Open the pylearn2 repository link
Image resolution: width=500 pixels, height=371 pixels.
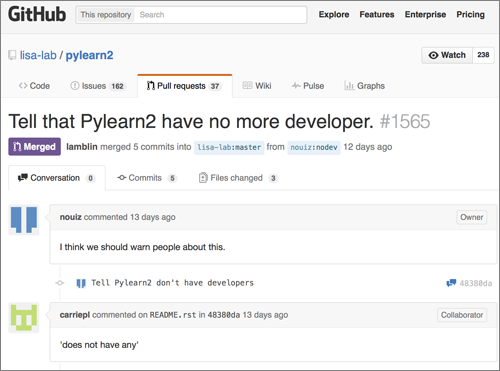pos(89,55)
